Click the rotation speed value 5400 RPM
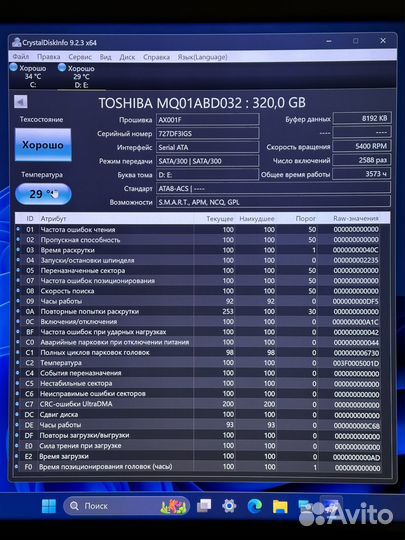The image size is (405, 540). tap(362, 146)
